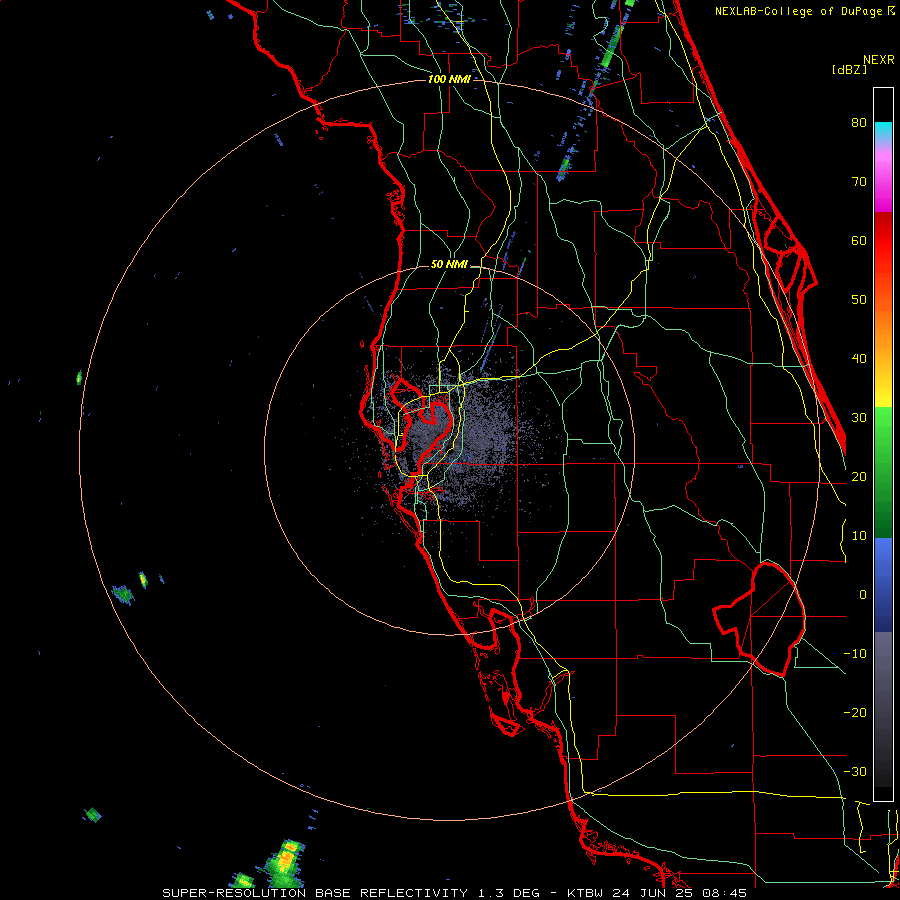This screenshot has height=900, width=900.
Task: Click the -20 value on dBZ scale
Action: click(855, 713)
